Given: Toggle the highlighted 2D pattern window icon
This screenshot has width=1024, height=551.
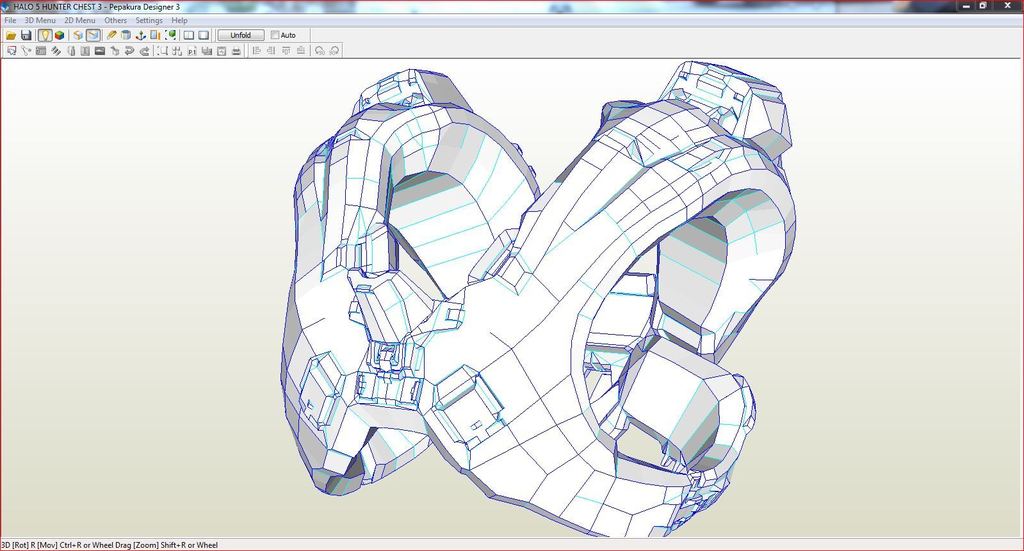Looking at the screenshot, I should (x=93, y=35).
